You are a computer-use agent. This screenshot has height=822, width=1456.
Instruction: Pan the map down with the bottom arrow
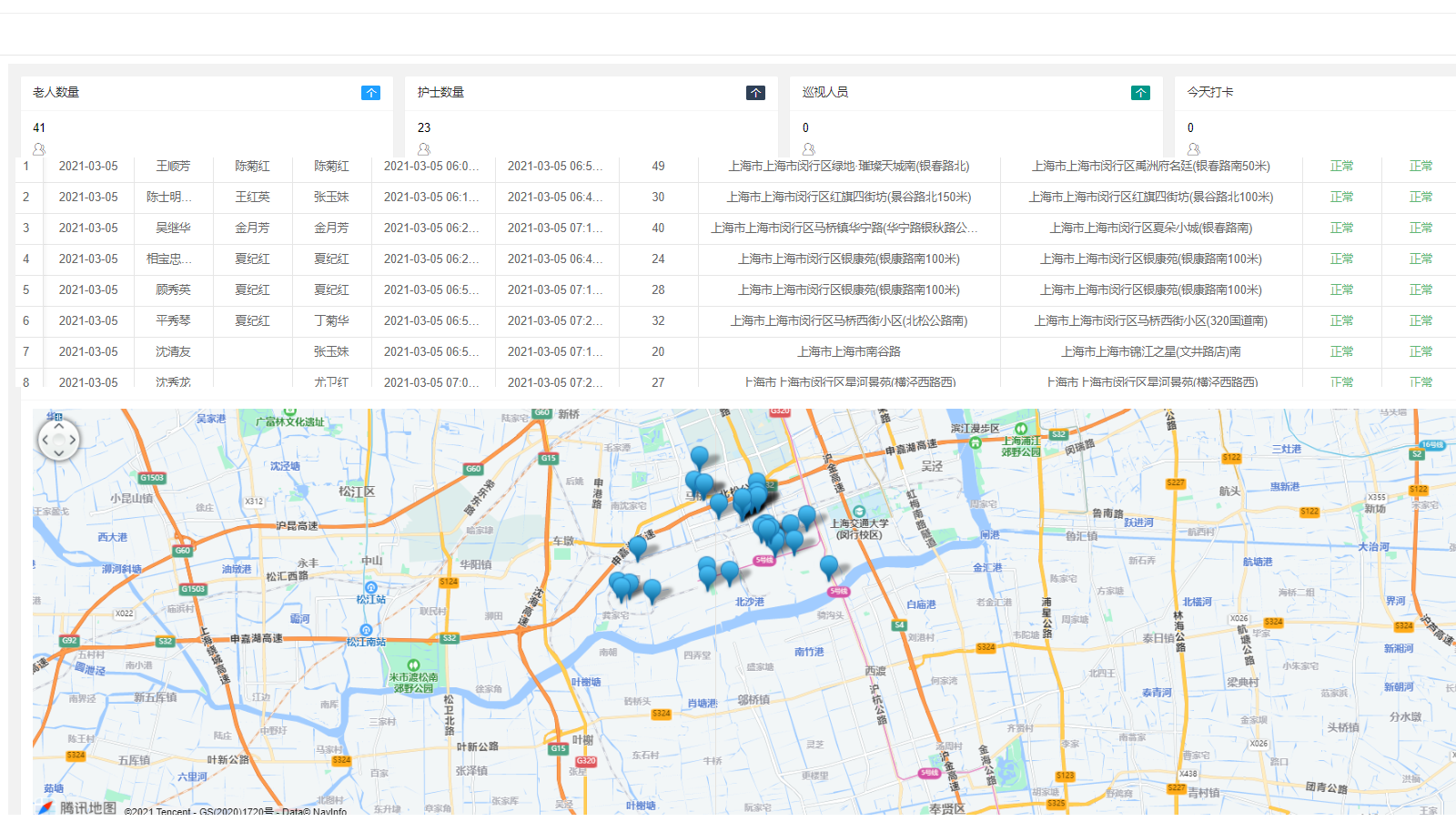[59, 453]
